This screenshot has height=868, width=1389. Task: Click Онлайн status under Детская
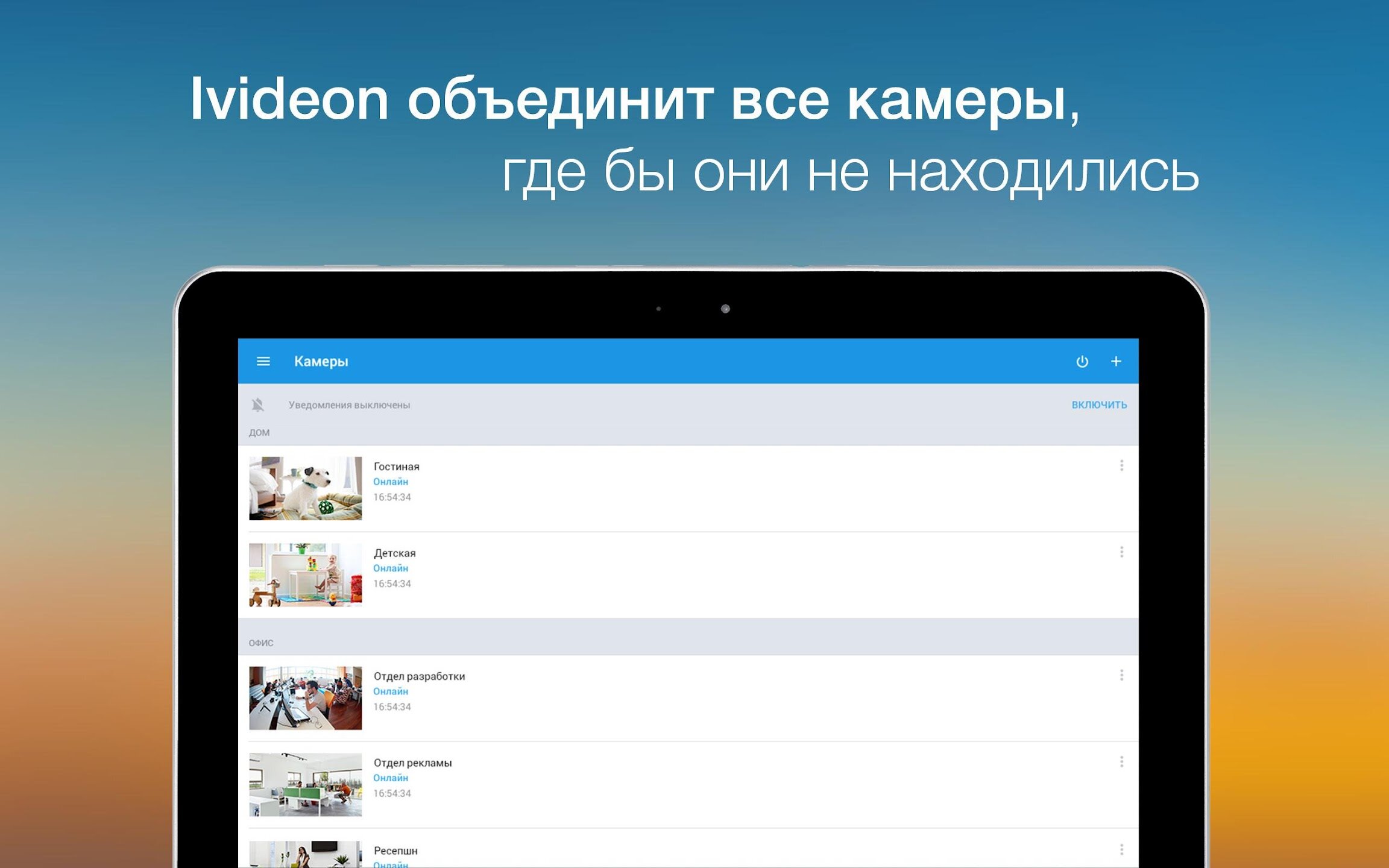(391, 568)
